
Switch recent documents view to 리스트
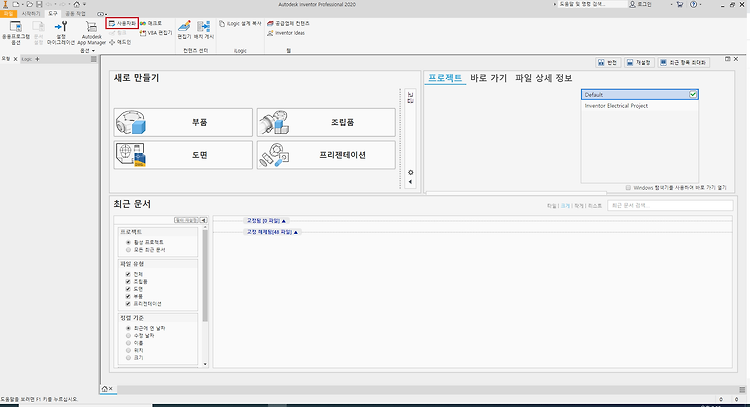pos(595,206)
